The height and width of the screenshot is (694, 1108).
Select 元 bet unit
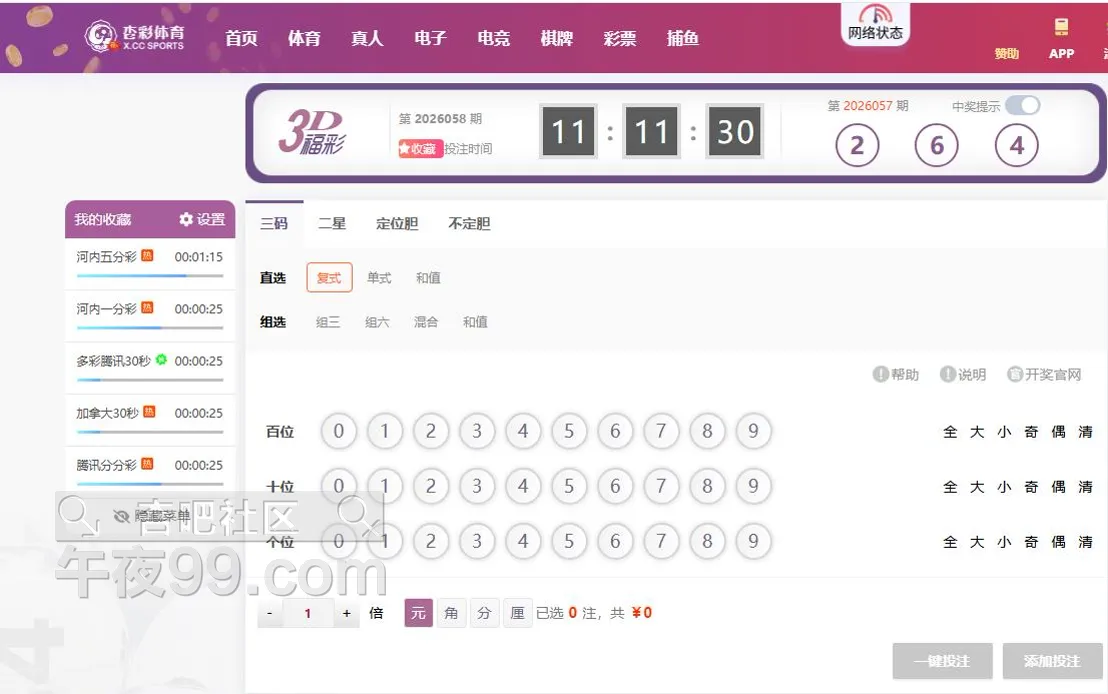click(x=418, y=613)
